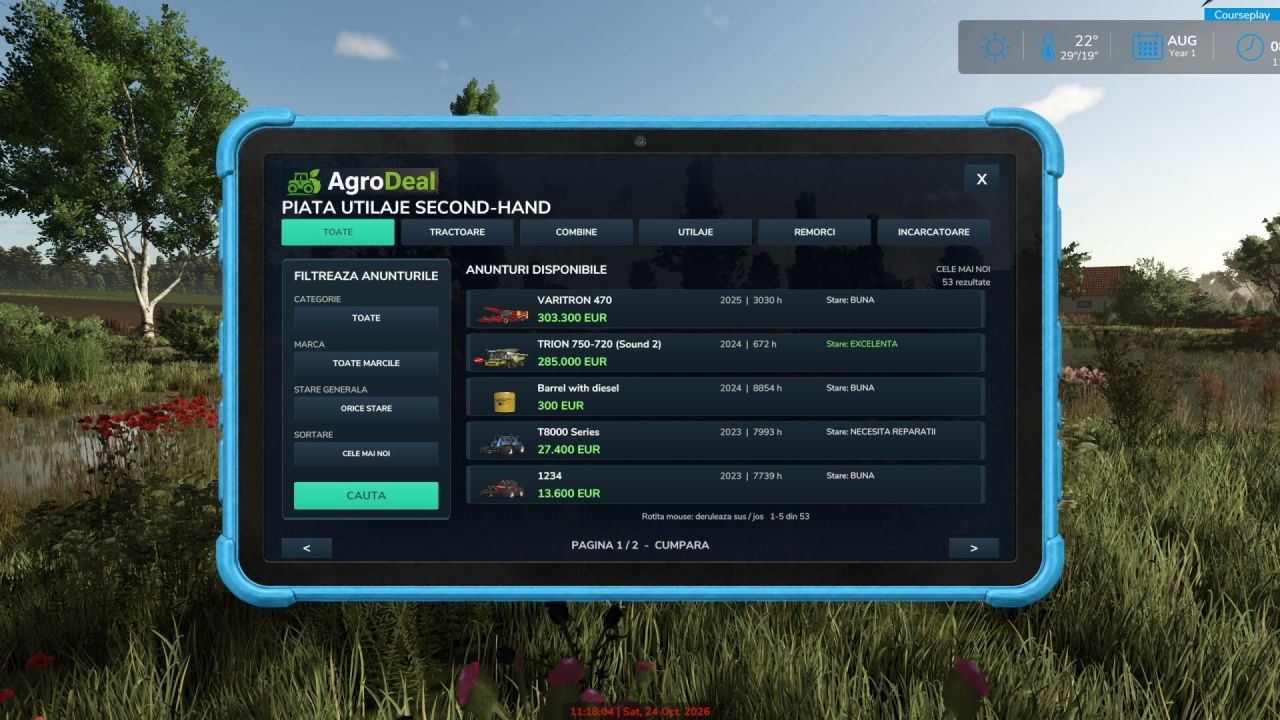Screen dimensions: 1280x720
Task: Open the MARCA filter showing TOATE MARCILE
Action: [x=366, y=363]
